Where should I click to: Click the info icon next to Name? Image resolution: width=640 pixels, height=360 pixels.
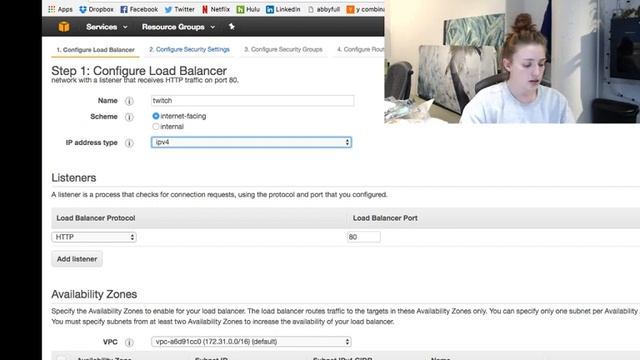[129, 101]
